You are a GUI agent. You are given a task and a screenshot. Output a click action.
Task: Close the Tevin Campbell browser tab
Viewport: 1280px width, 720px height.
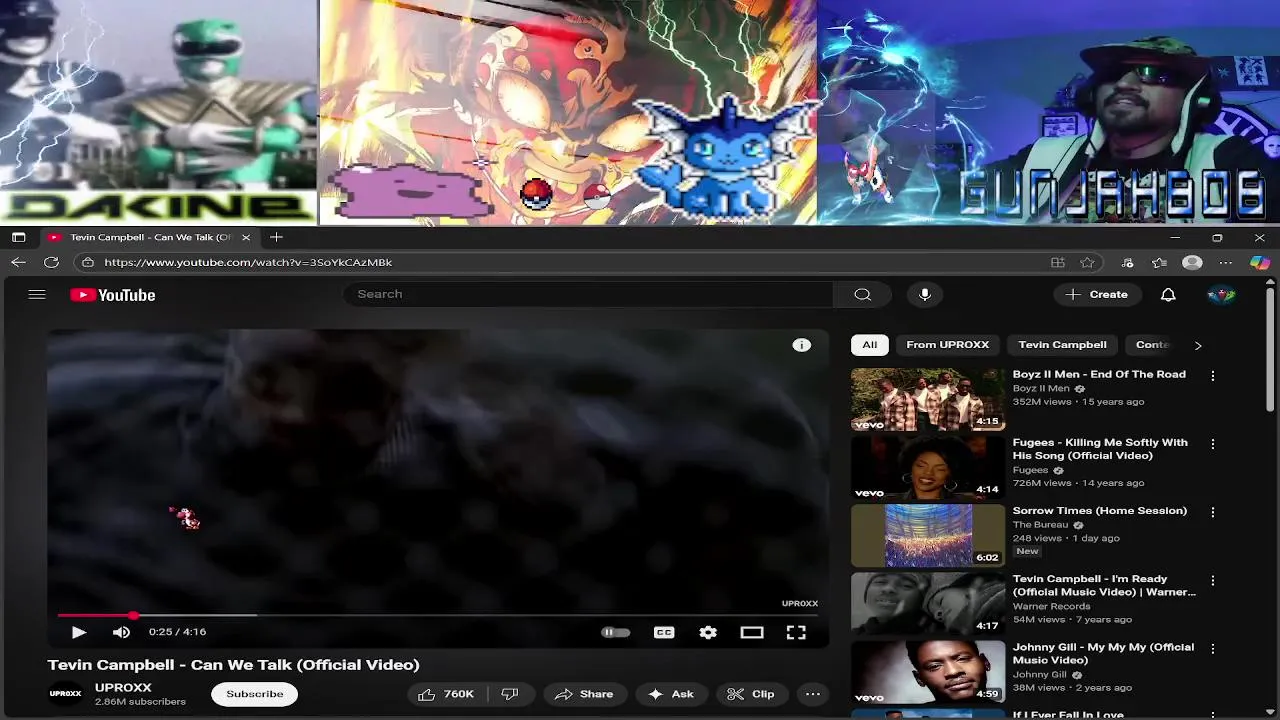point(246,237)
